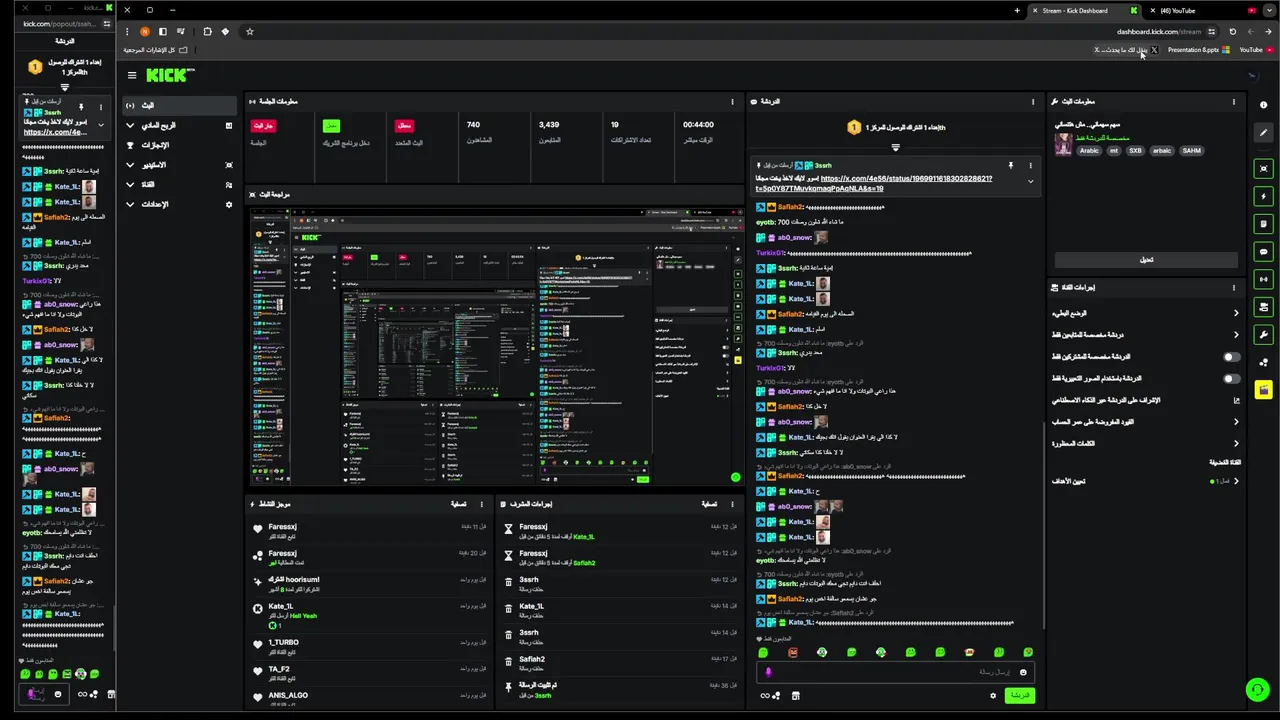Viewport: 1280px width, 720px height.
Task: Click the popout window kick.com address bar
Action: pos(59,24)
